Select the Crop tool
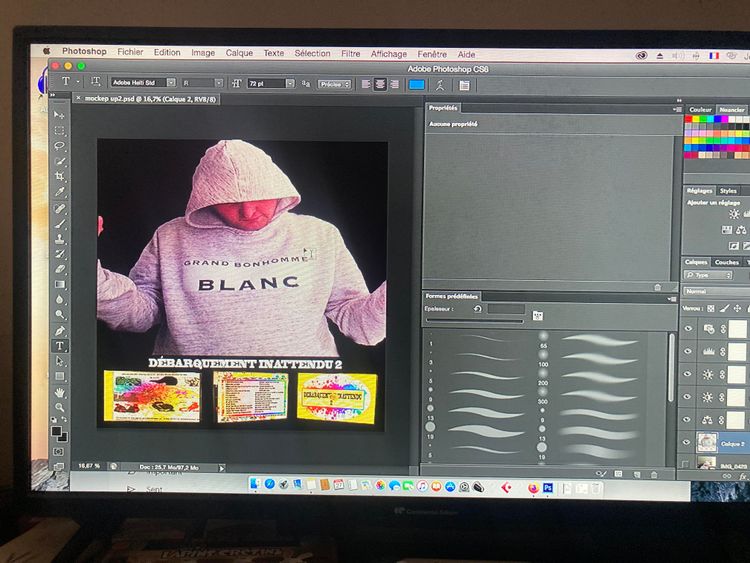The image size is (750, 563). [59, 177]
